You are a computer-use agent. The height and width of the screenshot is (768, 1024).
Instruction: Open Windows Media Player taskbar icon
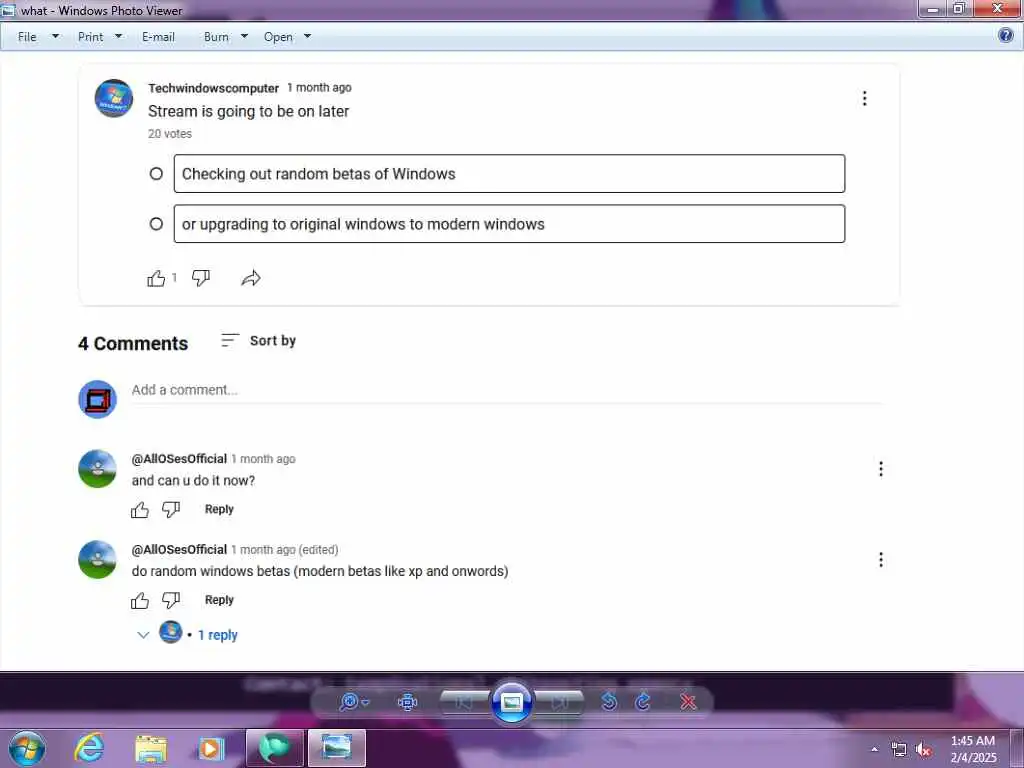tap(211, 749)
